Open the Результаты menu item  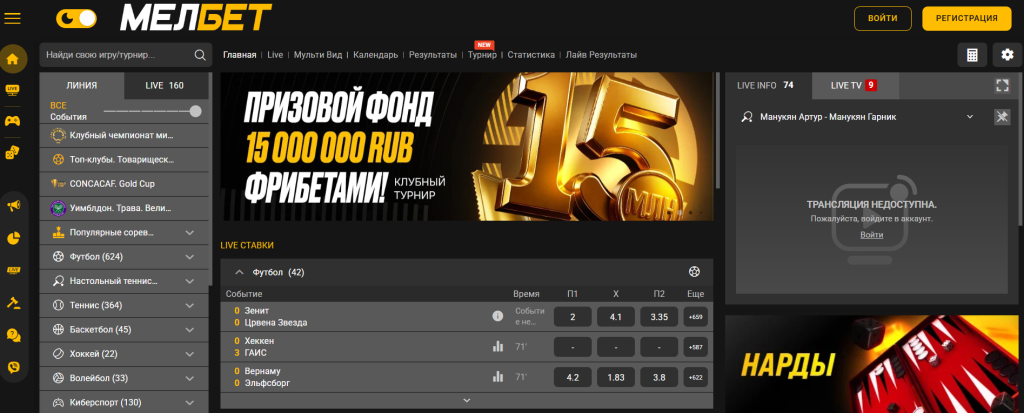(433, 55)
